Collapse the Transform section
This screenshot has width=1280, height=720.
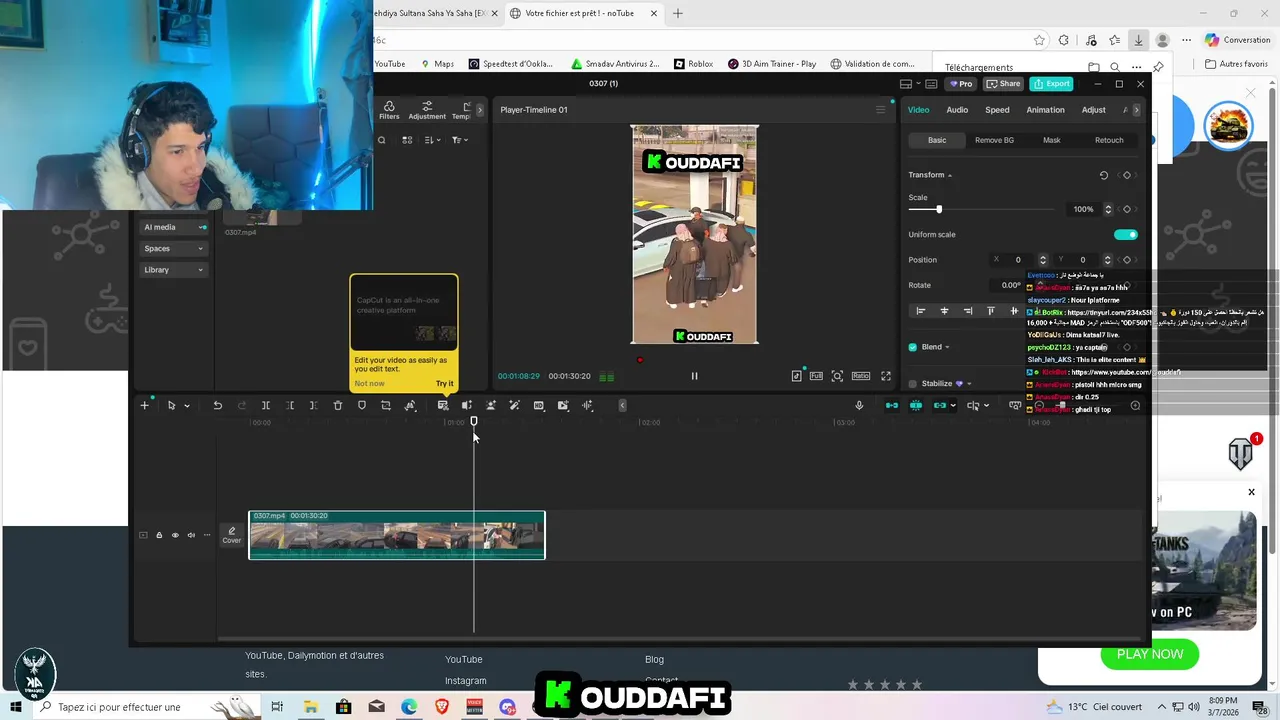[x=950, y=175]
